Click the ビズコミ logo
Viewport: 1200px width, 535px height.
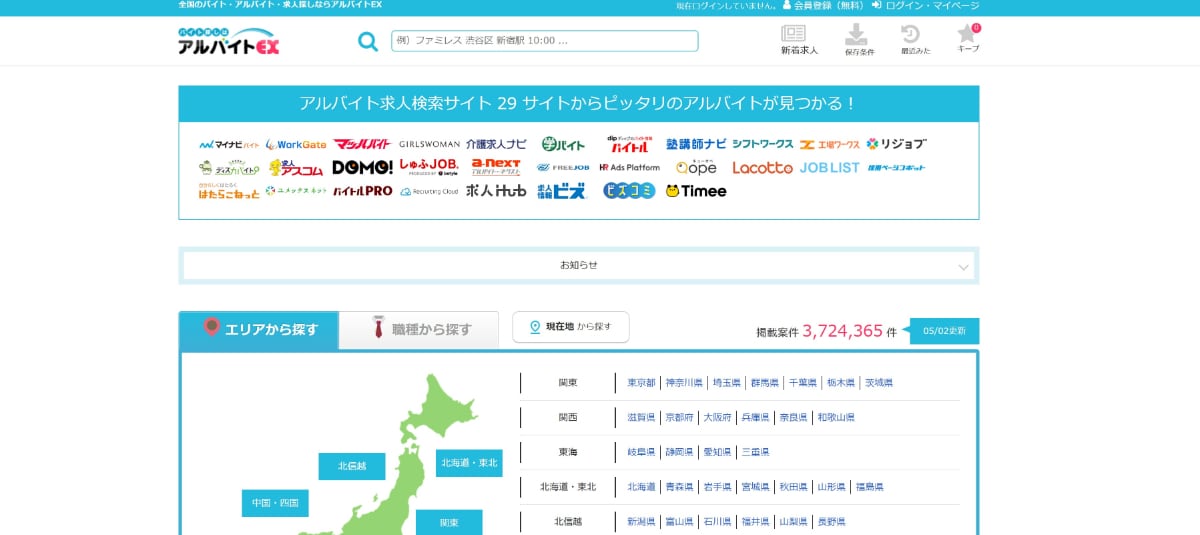point(630,191)
